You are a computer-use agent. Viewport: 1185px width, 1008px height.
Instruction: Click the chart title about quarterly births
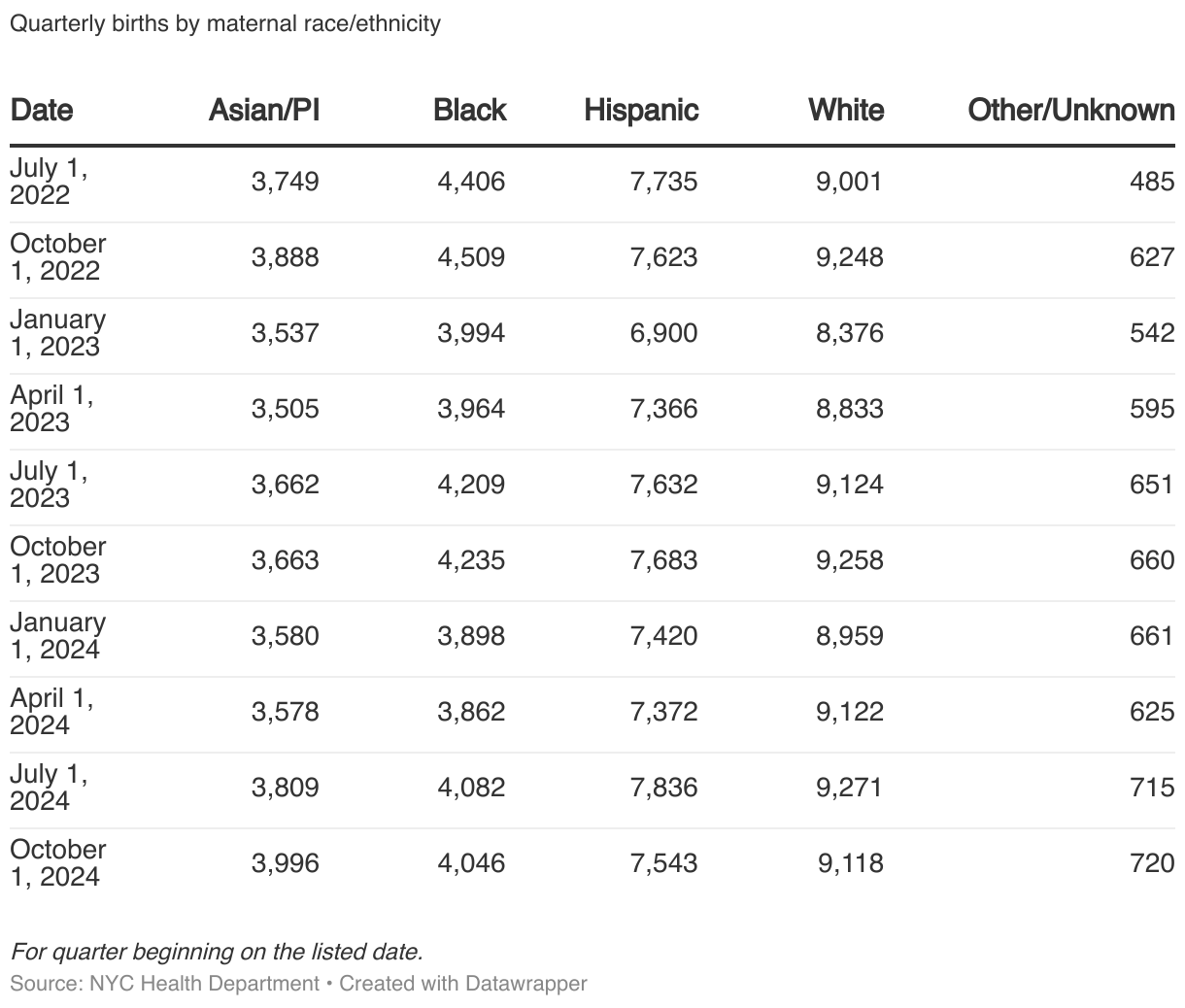point(225,23)
